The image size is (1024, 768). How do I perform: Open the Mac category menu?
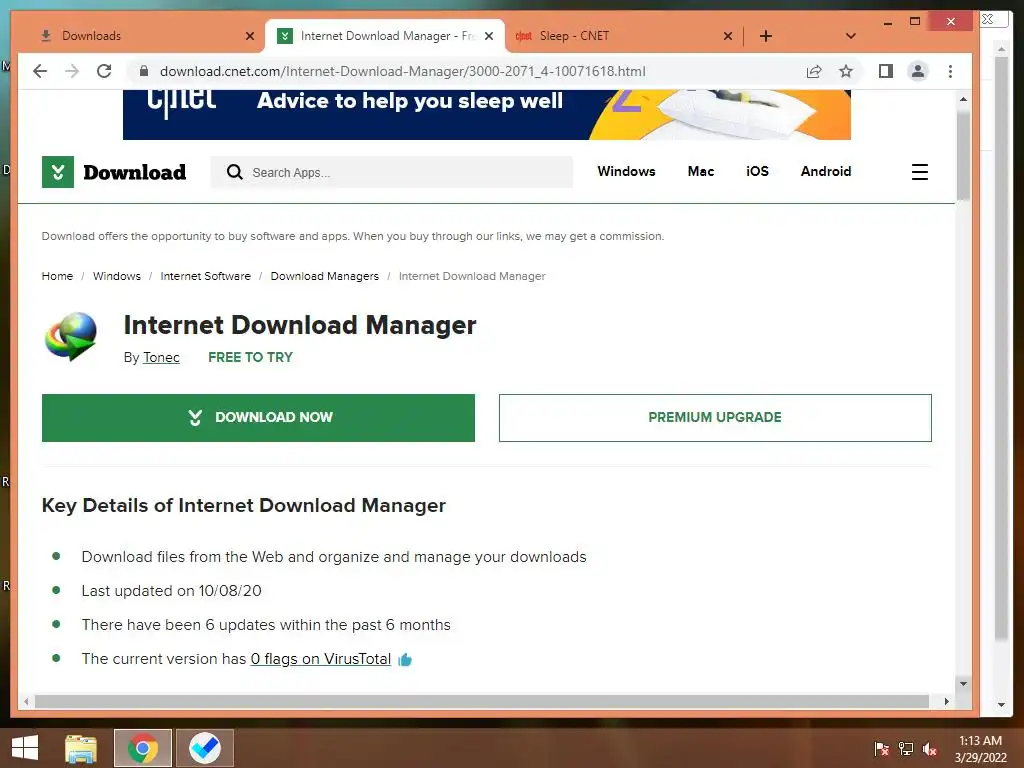point(701,171)
